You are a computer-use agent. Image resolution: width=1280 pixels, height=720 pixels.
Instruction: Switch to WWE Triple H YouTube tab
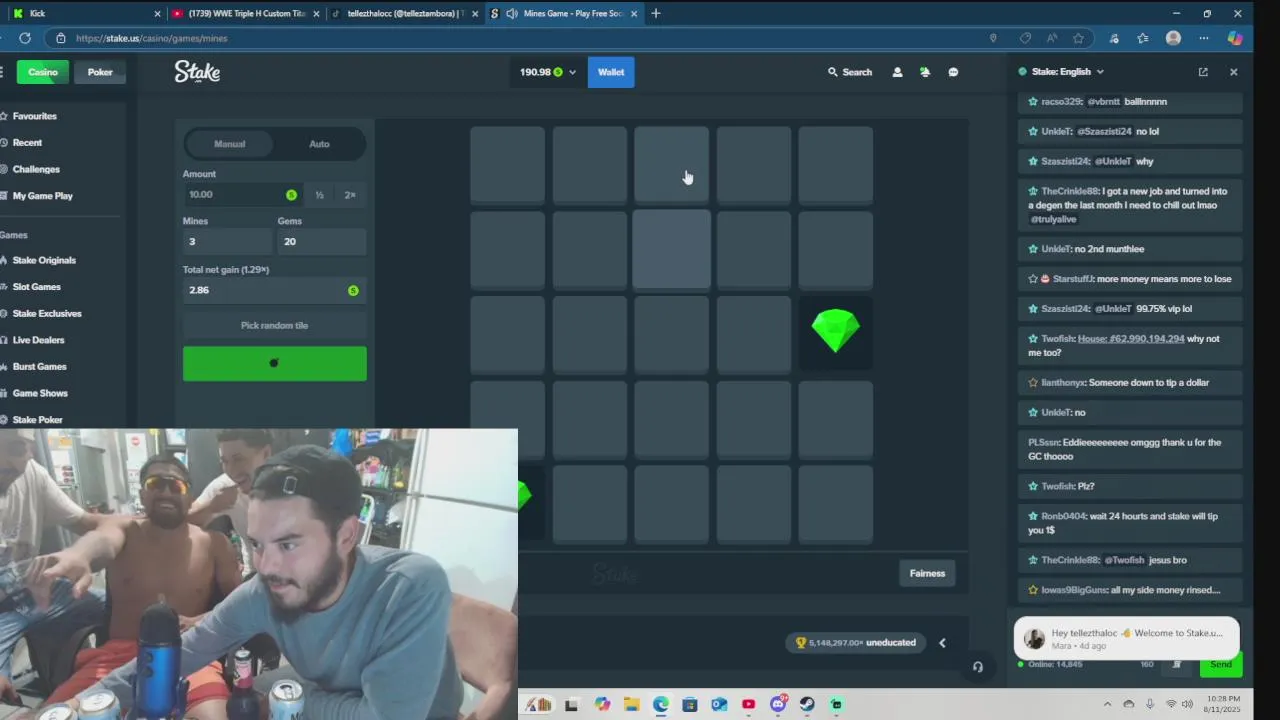(245, 13)
